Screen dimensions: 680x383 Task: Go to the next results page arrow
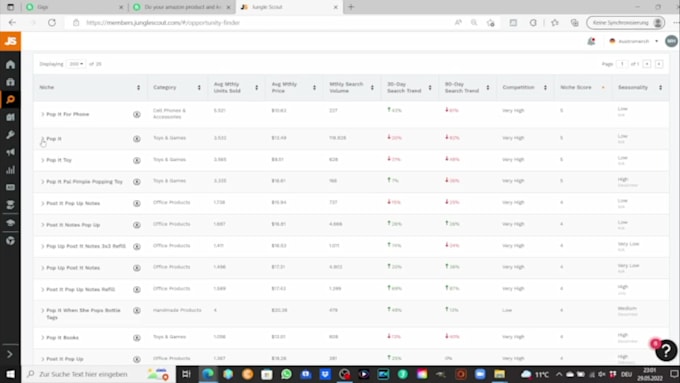(x=659, y=64)
